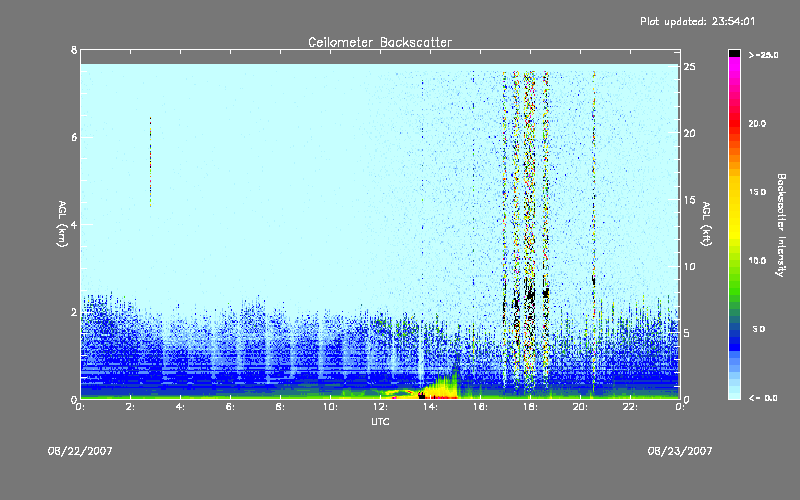The height and width of the screenshot is (500, 800).
Task: Click the "18:" hour label on time axis
Action: (530, 407)
